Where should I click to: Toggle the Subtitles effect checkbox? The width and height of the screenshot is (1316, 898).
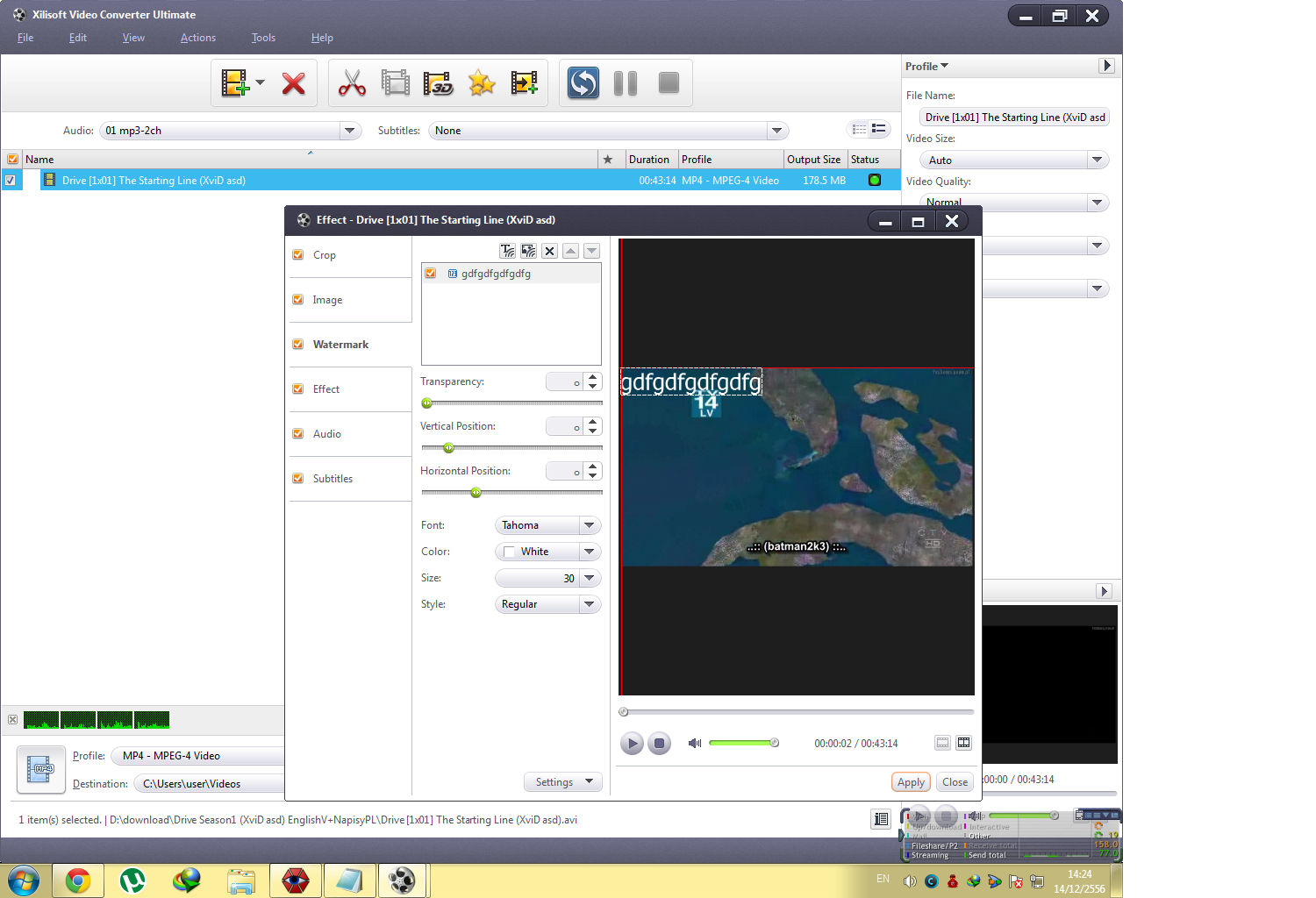pyautogui.click(x=298, y=479)
